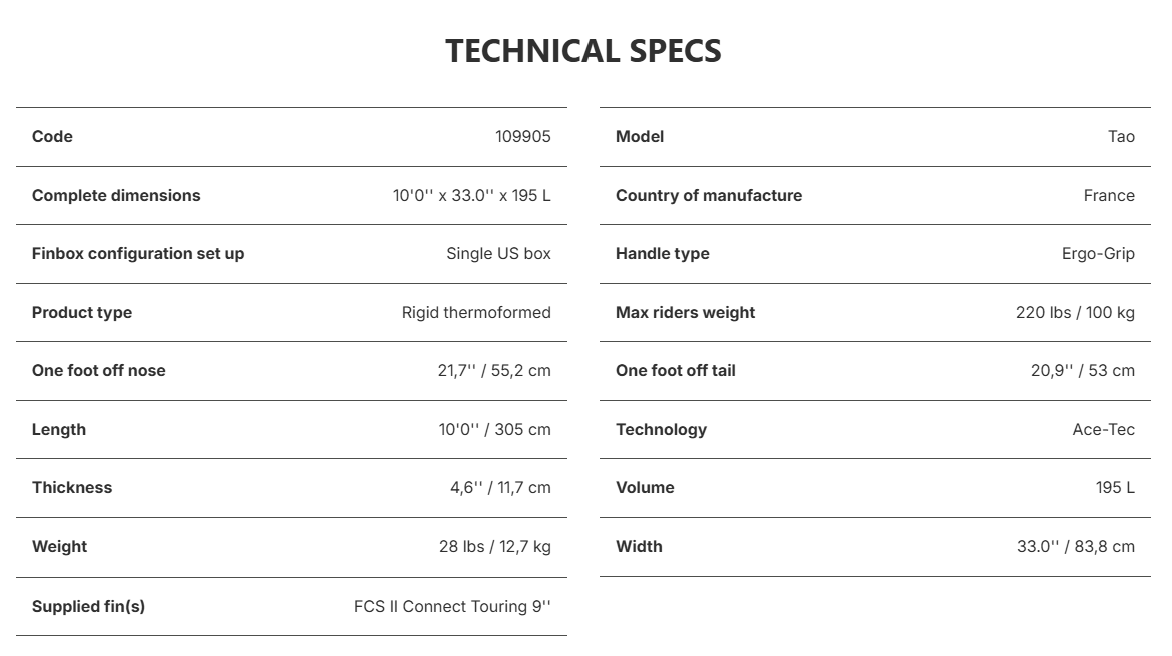Click the Max riders weight label
This screenshot has height=656, width=1172.
685,313
